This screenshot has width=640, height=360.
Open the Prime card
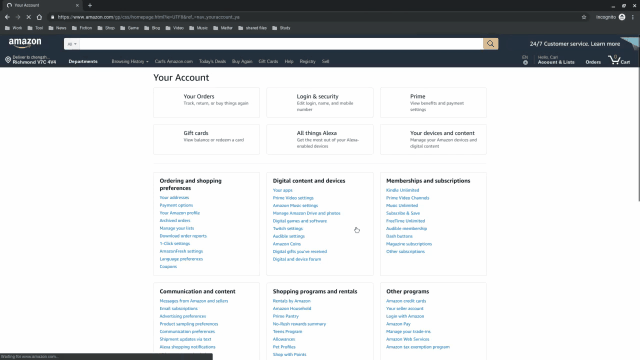click(433, 102)
